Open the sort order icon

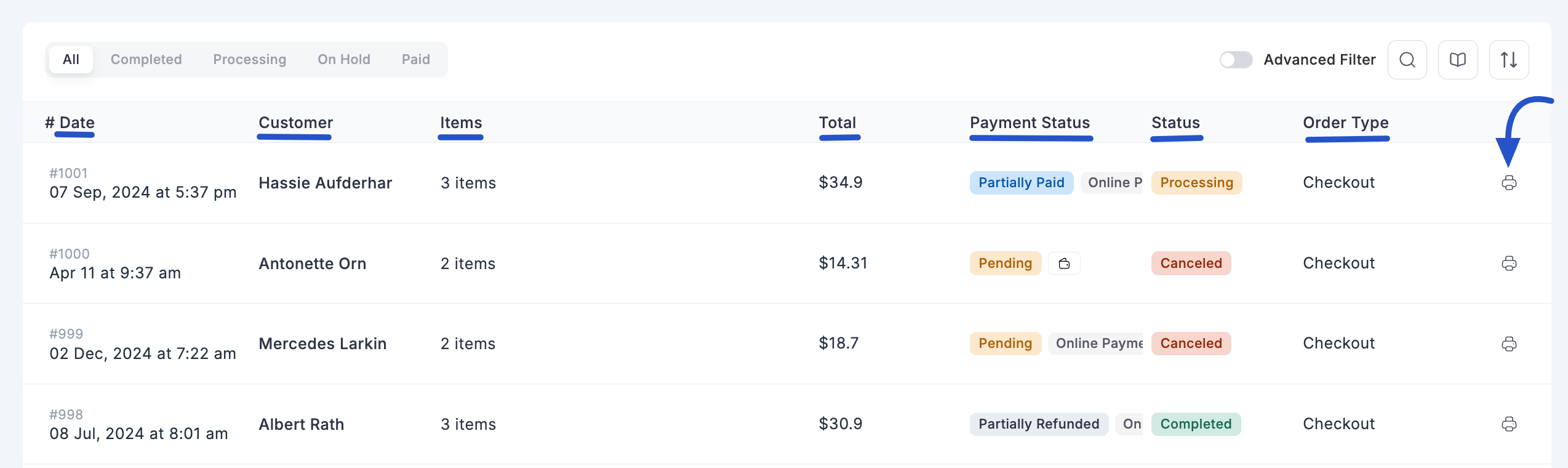[1509, 59]
